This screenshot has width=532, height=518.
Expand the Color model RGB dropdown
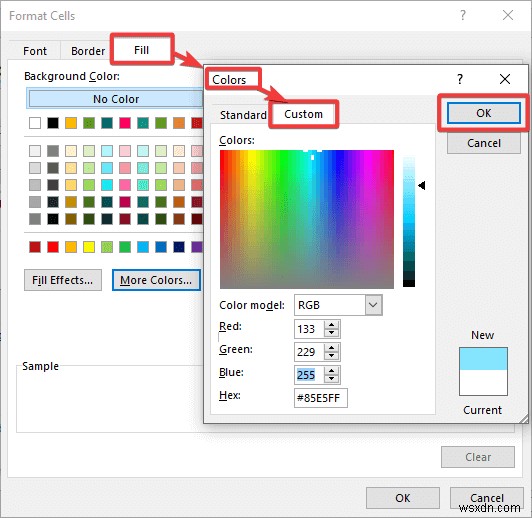[373, 305]
